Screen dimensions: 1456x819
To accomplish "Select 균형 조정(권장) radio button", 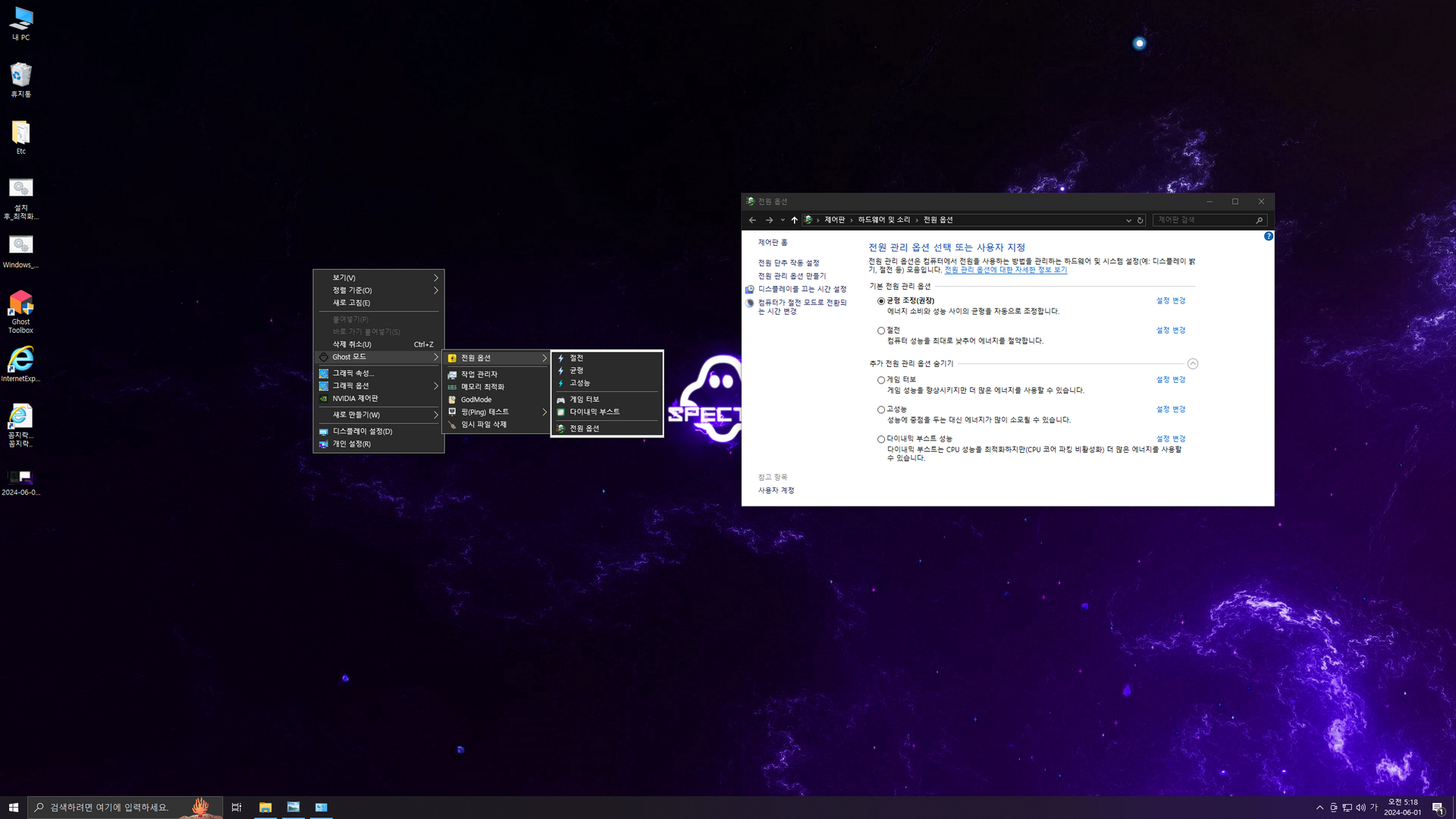I will coord(881,301).
